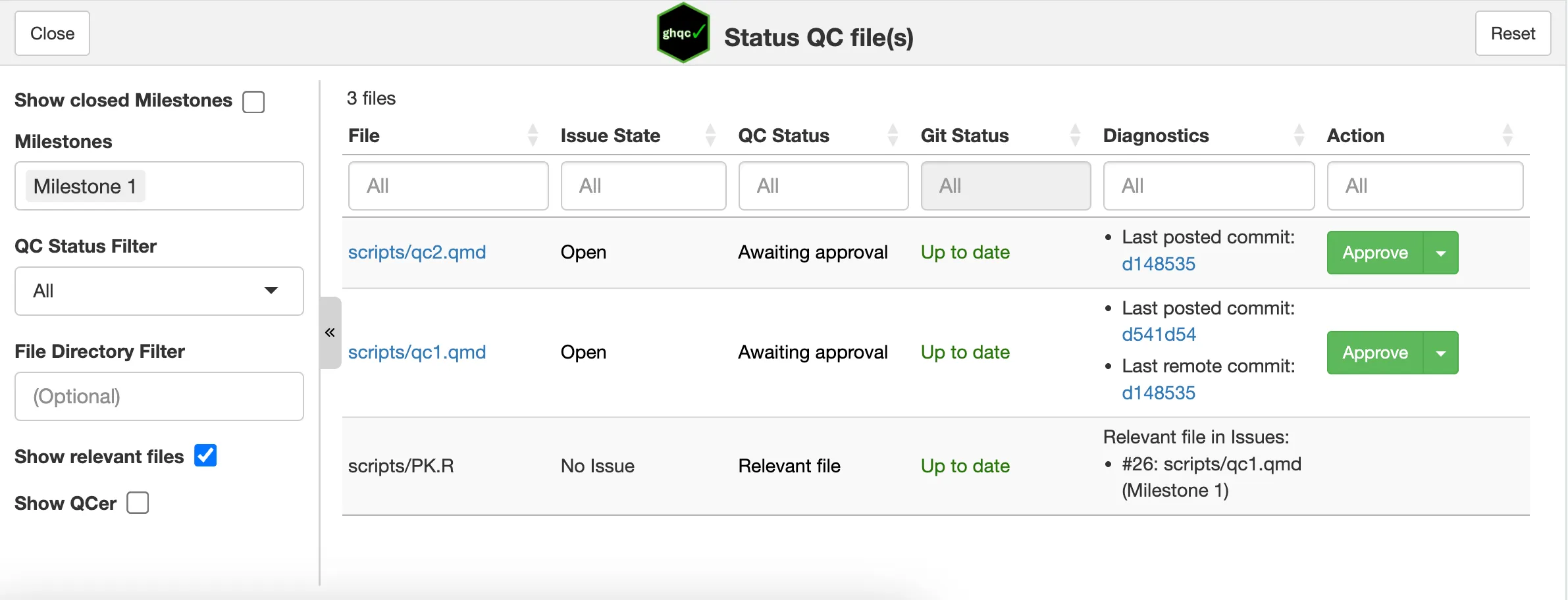
Task: Sort table by Action column
Action: click(1507, 136)
